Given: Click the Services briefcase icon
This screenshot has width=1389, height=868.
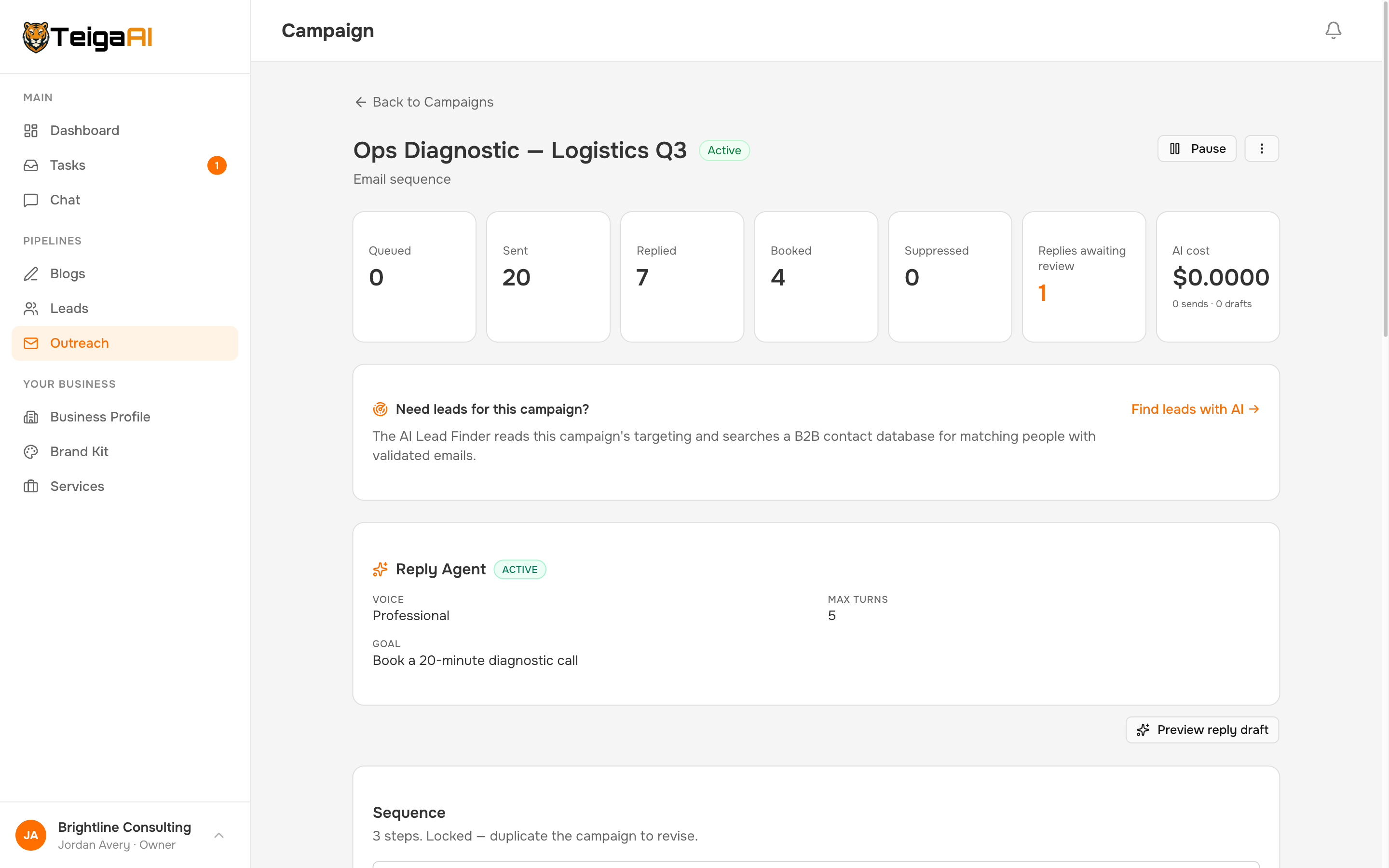Looking at the screenshot, I should point(31,486).
